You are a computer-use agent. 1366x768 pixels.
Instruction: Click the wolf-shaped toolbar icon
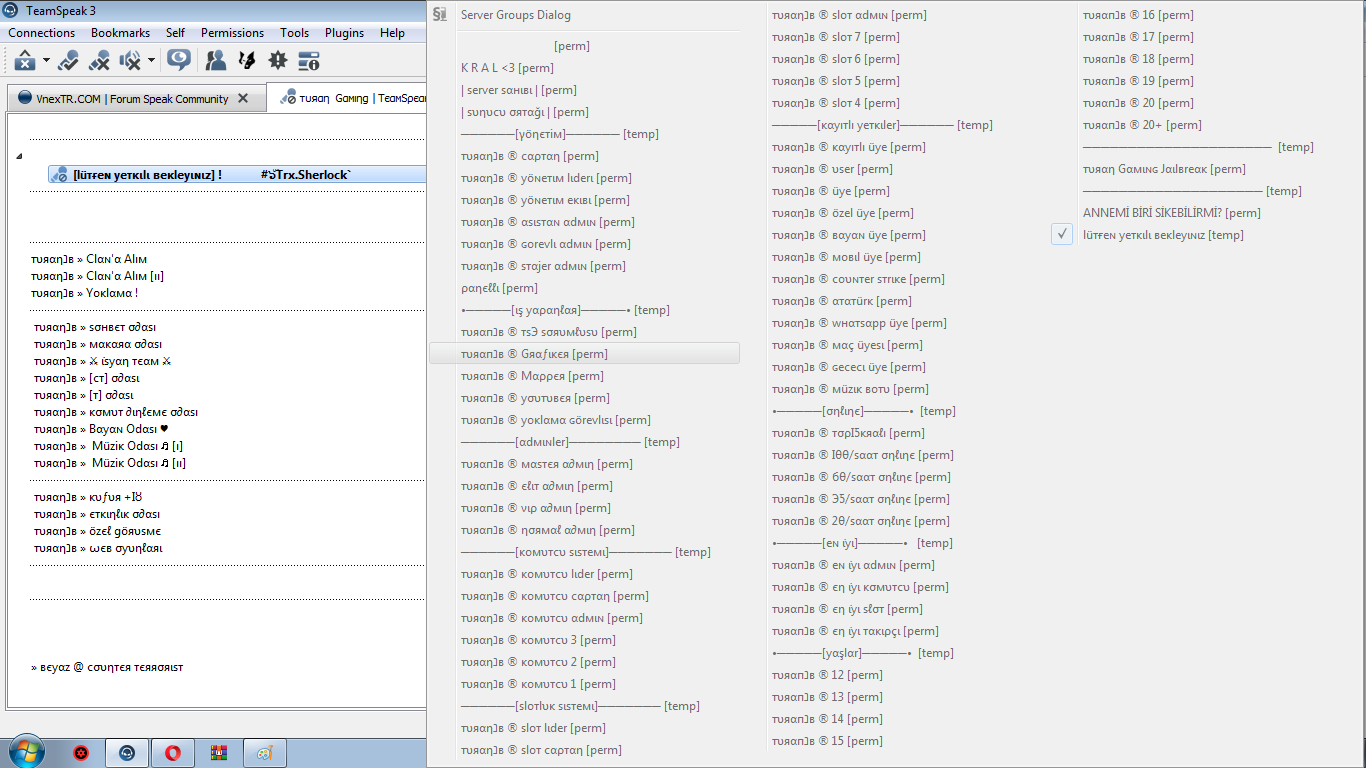[x=246, y=61]
